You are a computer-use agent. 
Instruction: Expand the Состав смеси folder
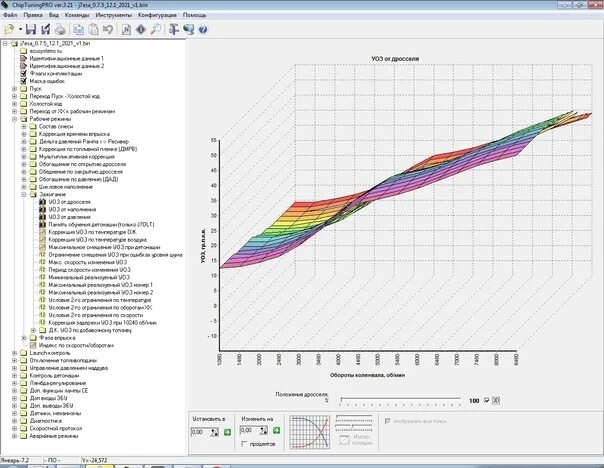[x=24, y=126]
